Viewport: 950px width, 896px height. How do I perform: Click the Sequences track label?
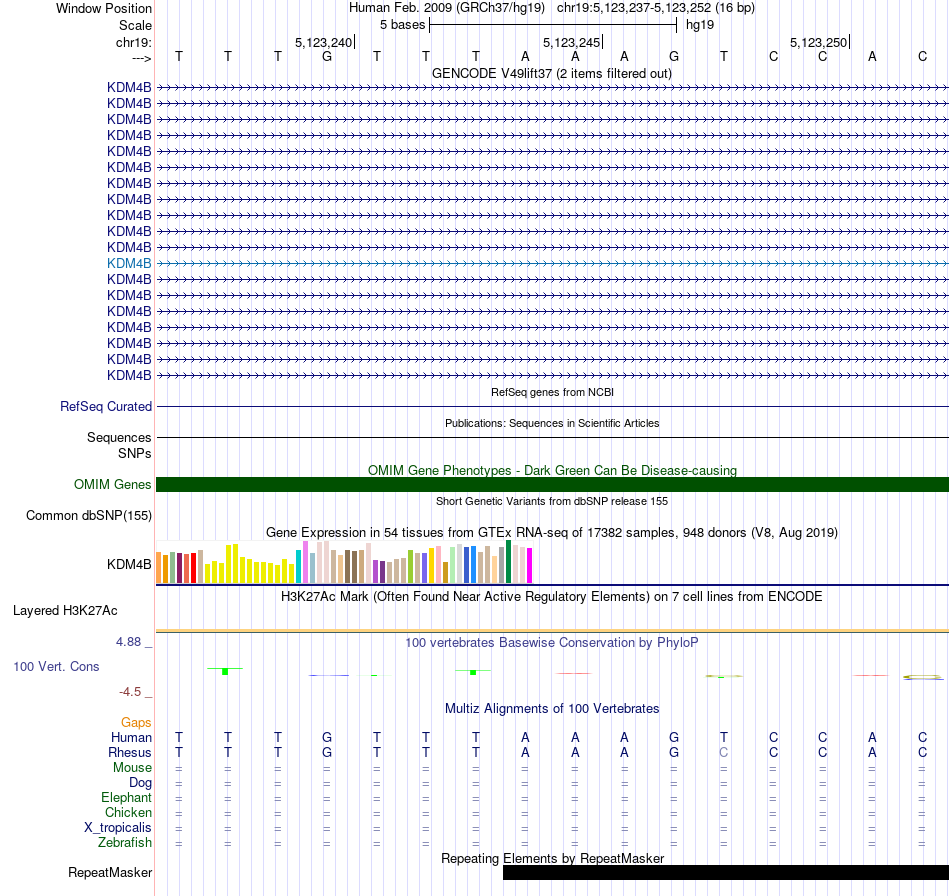(119, 437)
